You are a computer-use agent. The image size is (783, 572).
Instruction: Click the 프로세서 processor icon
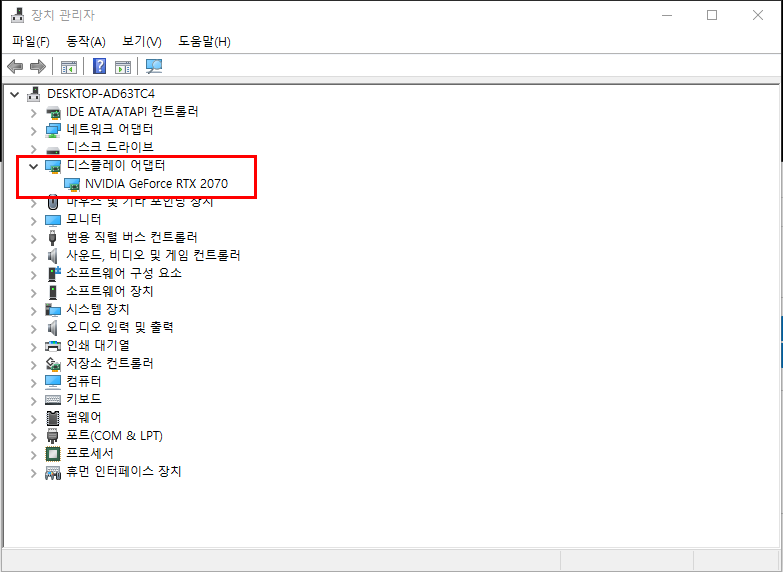point(53,454)
